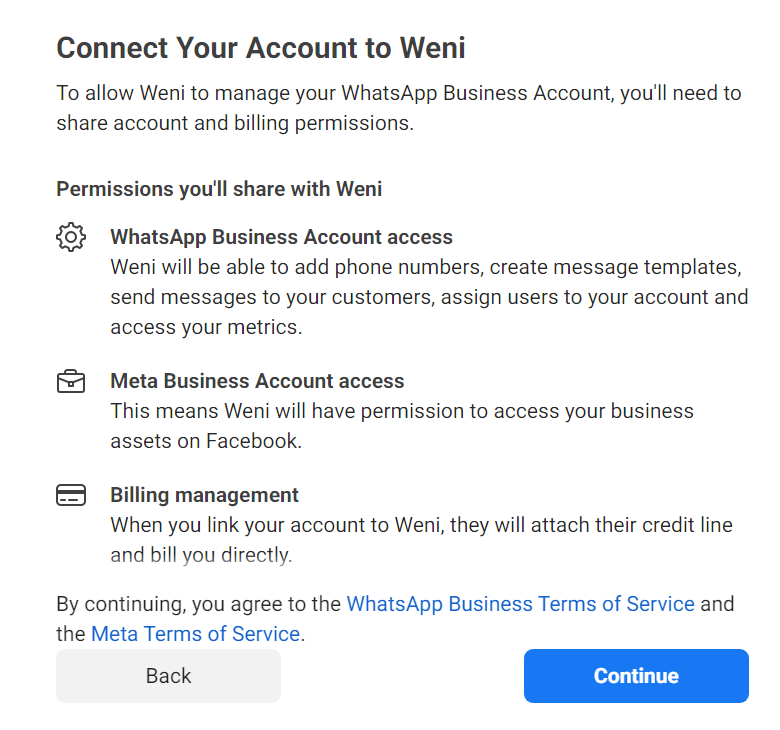Click the "Permissions you'll share with Weni" subheading
The width and height of the screenshot is (780, 730).
pyautogui.click(x=219, y=189)
